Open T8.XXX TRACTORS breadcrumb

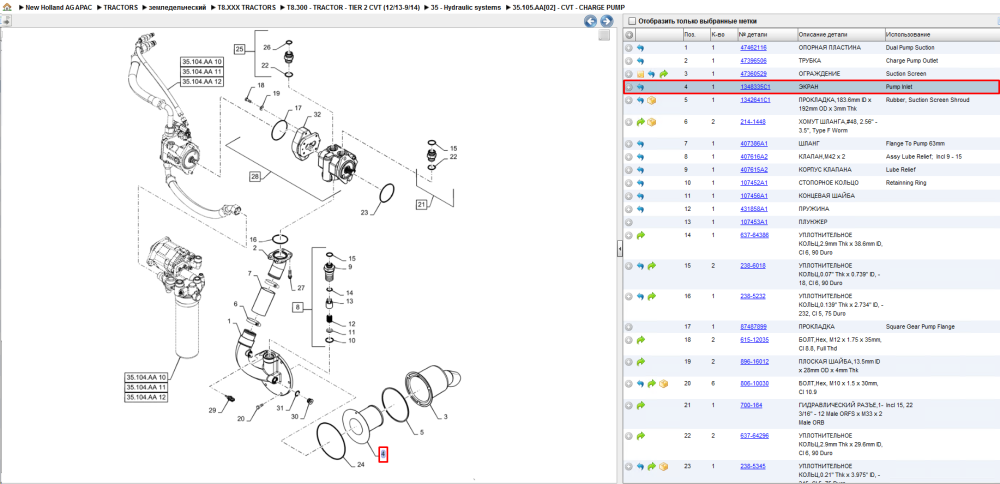click(248, 8)
